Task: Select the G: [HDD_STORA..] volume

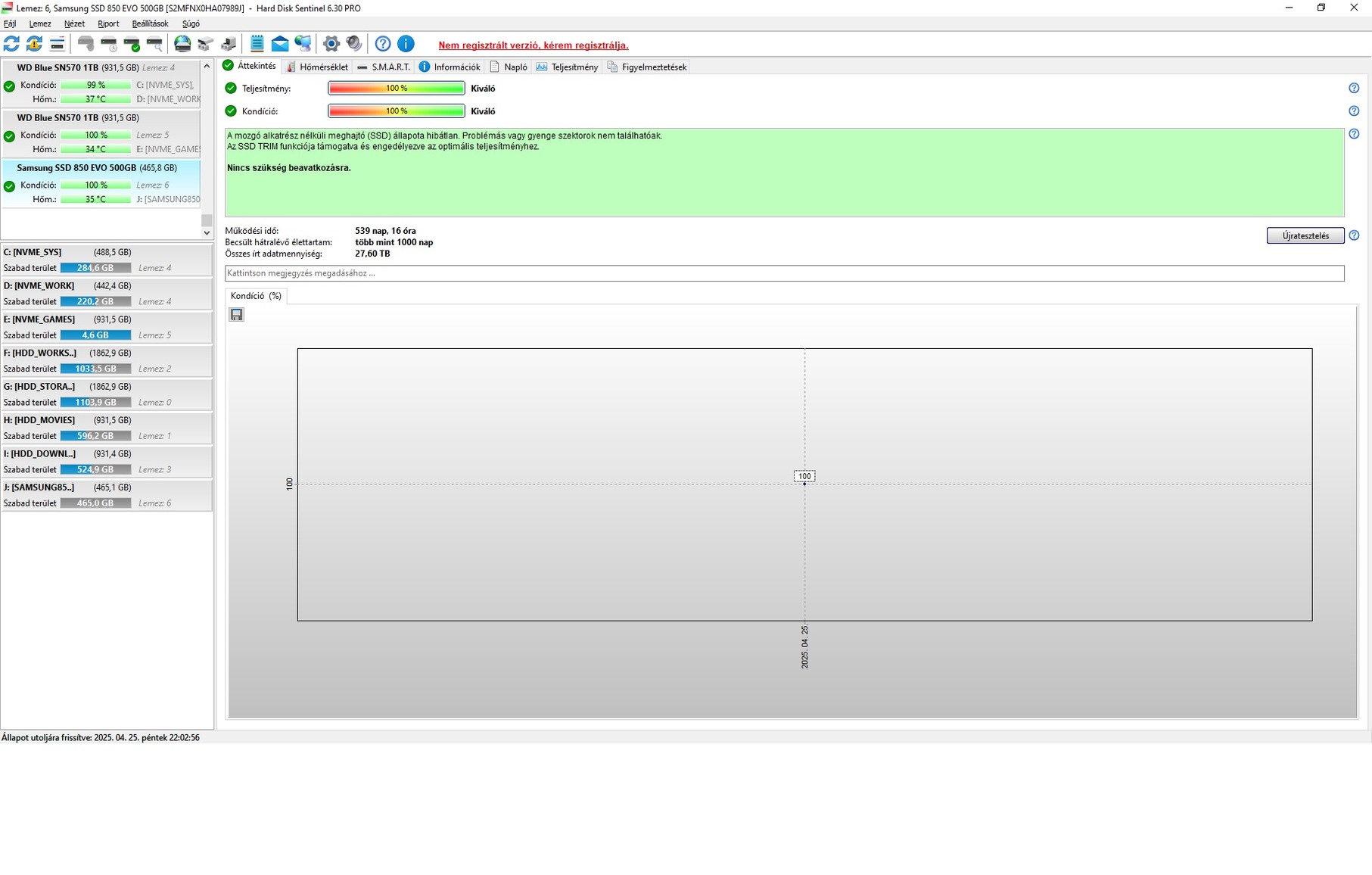Action: [107, 394]
